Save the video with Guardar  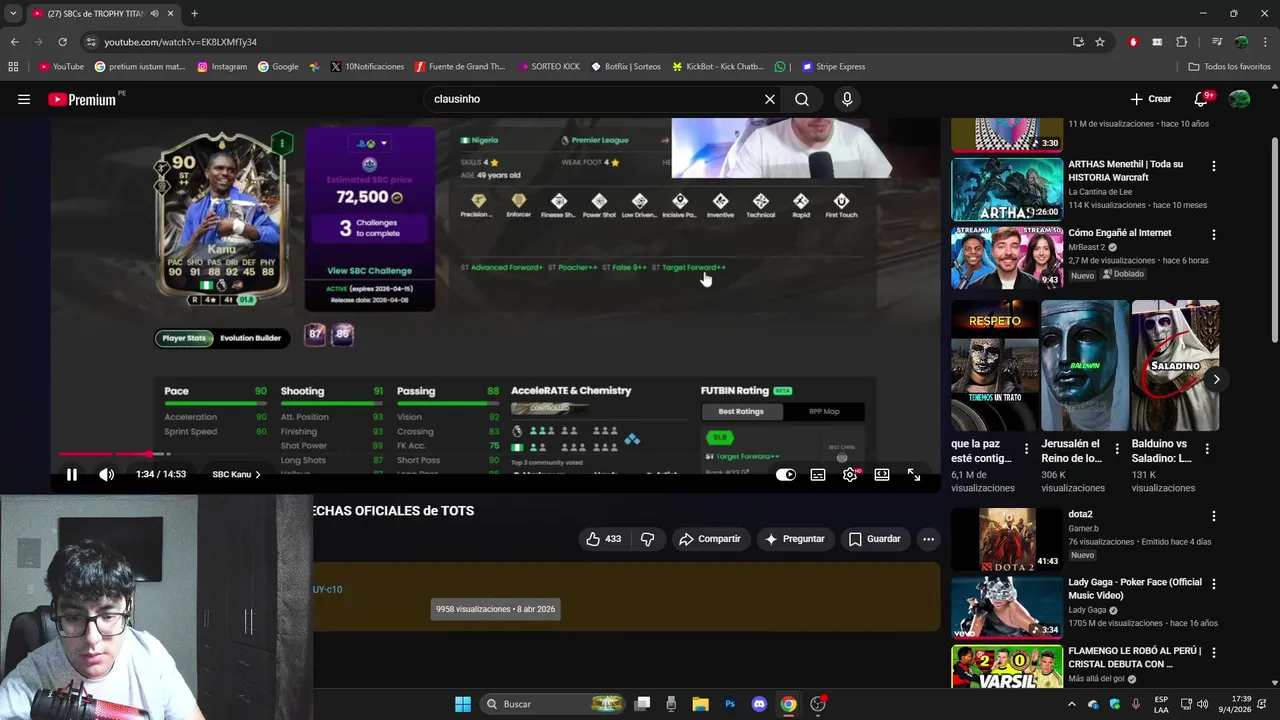pos(875,539)
